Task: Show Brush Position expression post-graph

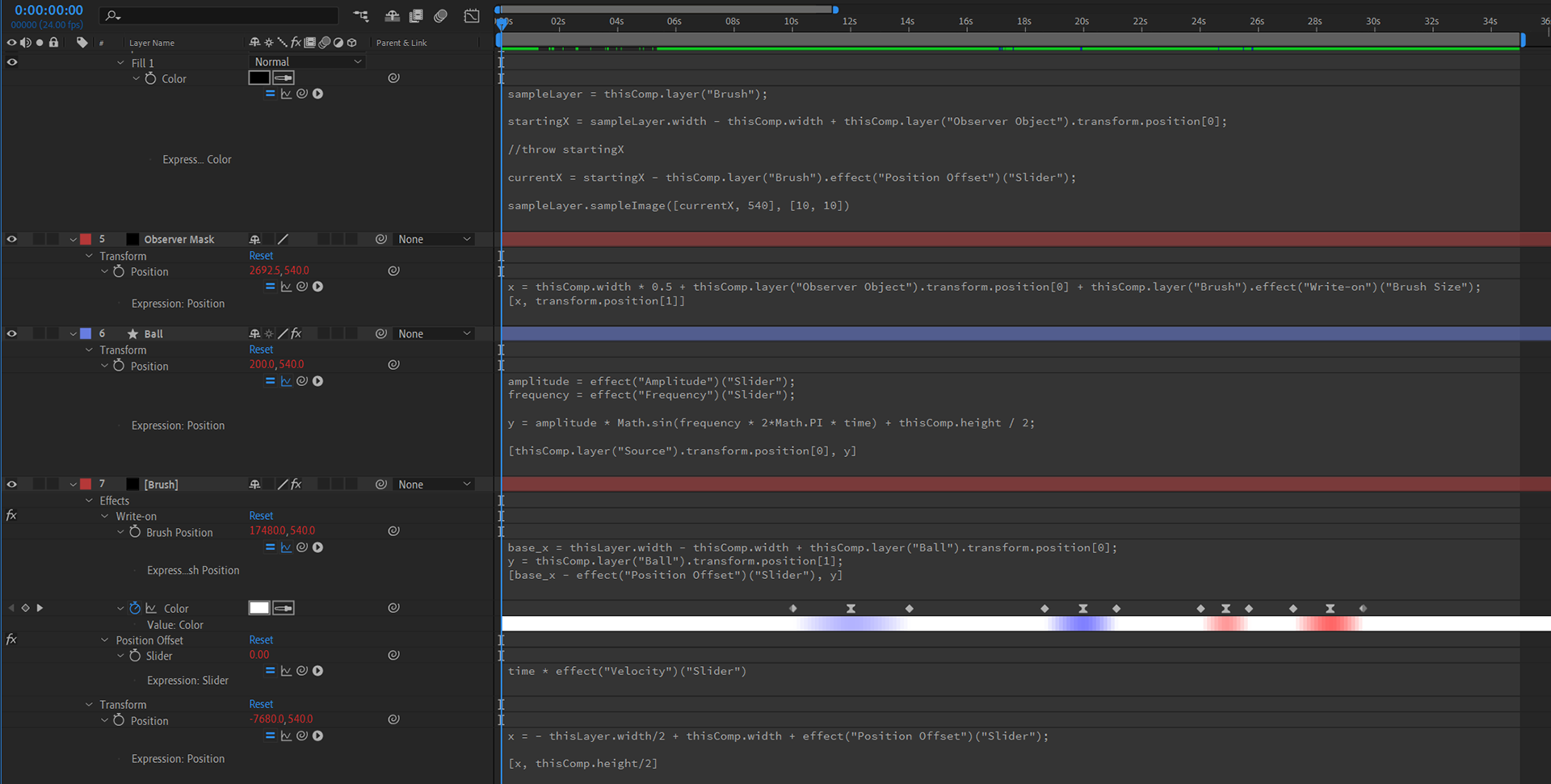Action: click(286, 547)
